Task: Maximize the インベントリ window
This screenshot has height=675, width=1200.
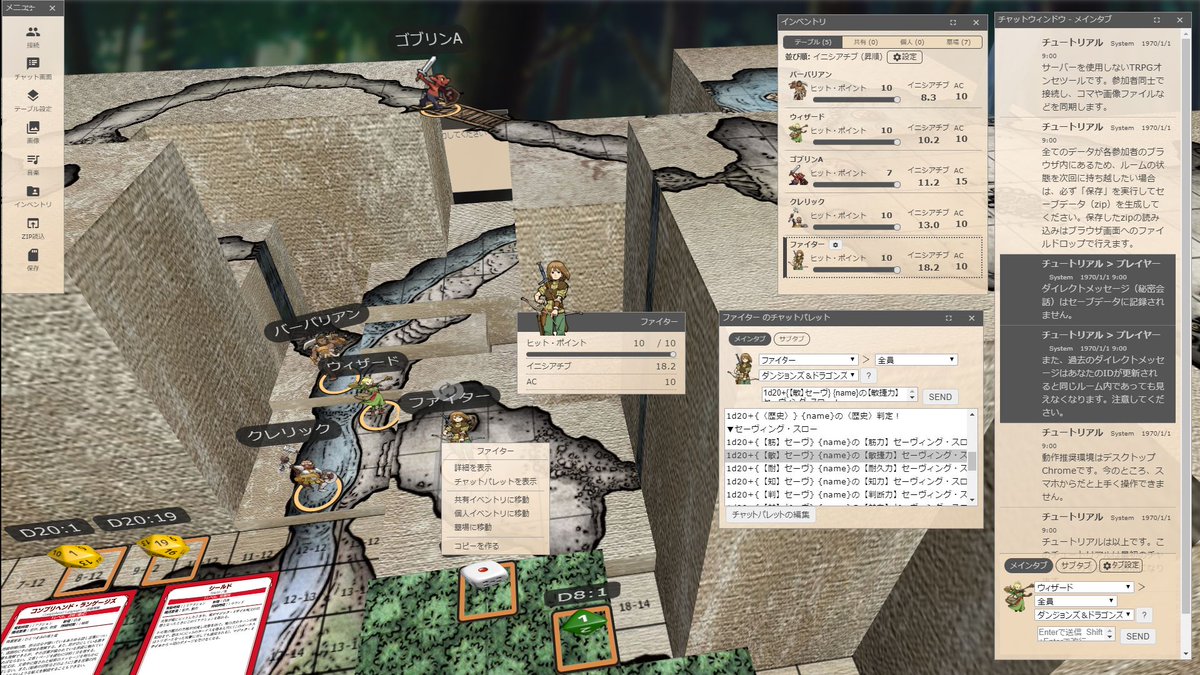Action: [951, 22]
